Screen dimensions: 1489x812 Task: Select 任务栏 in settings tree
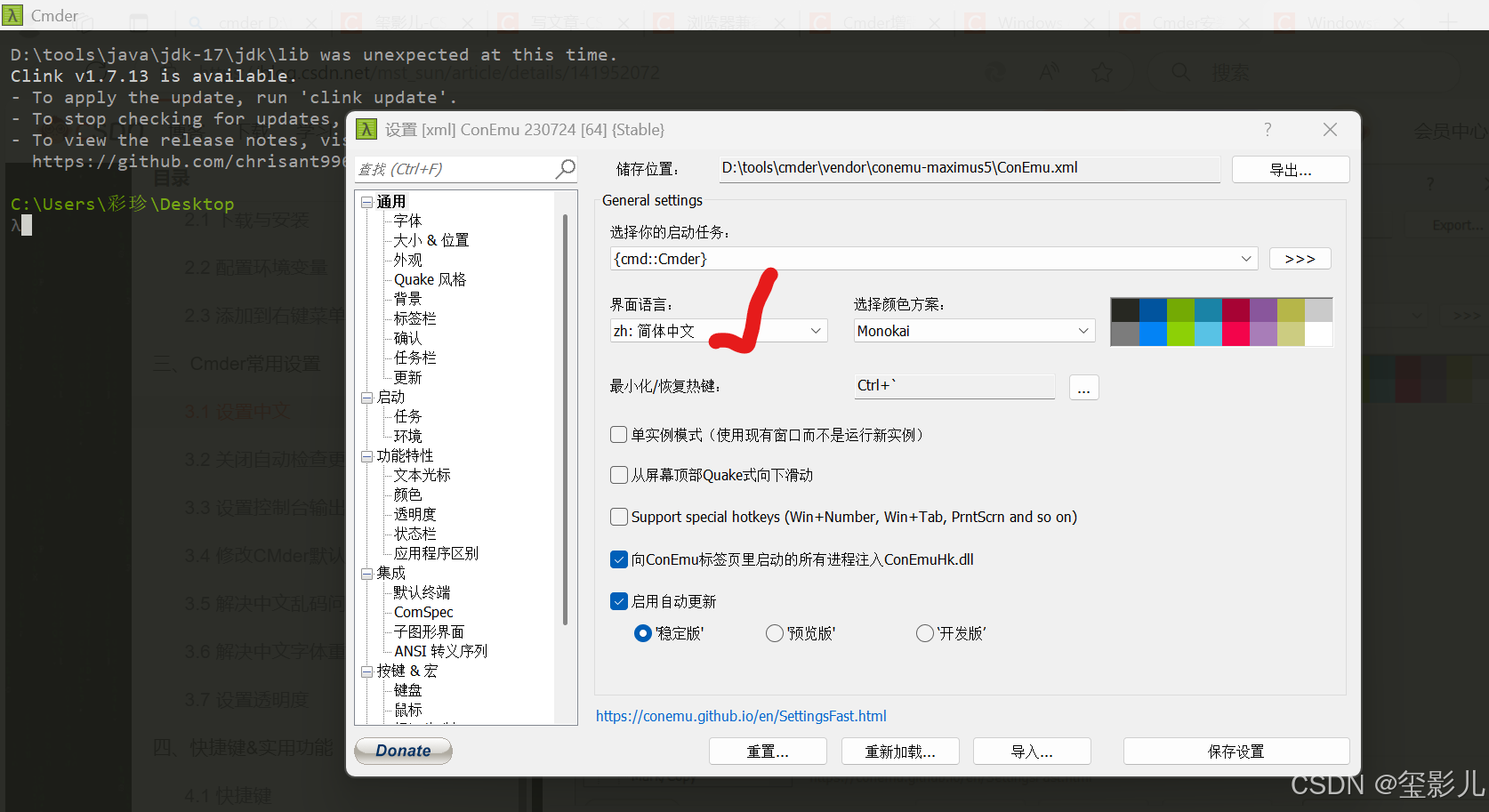415,358
